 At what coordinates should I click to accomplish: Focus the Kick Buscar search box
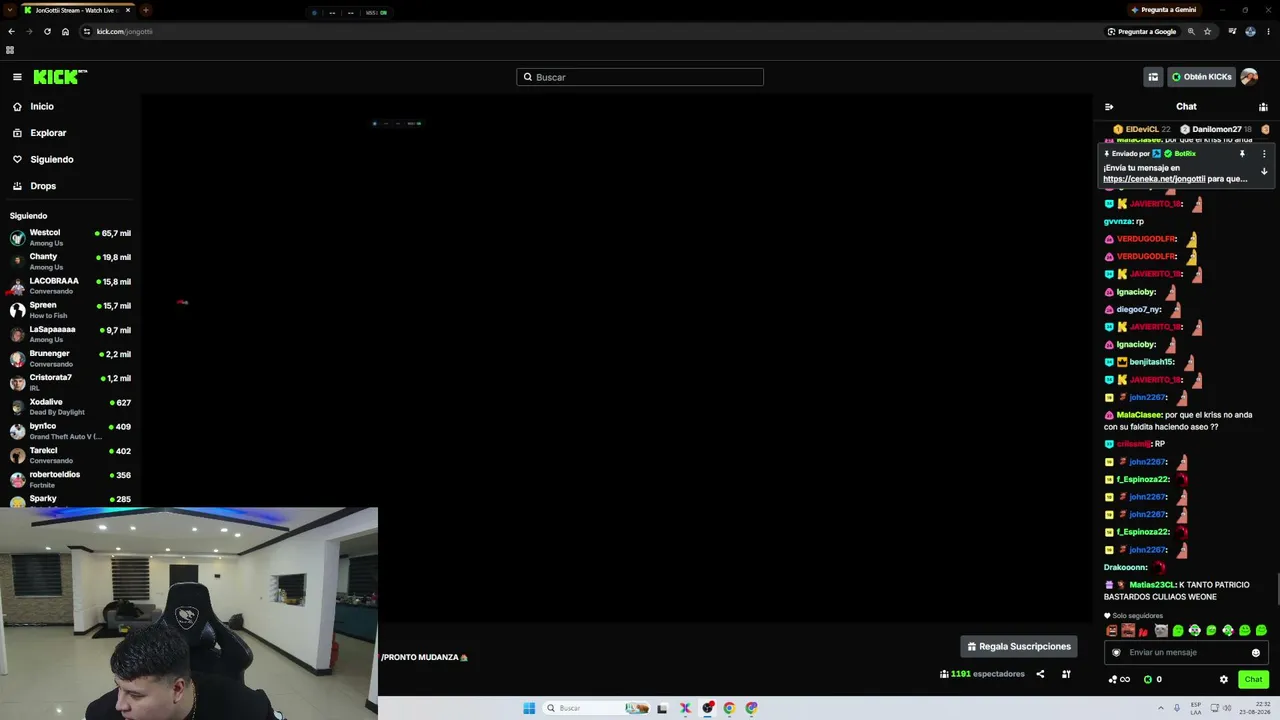click(640, 77)
